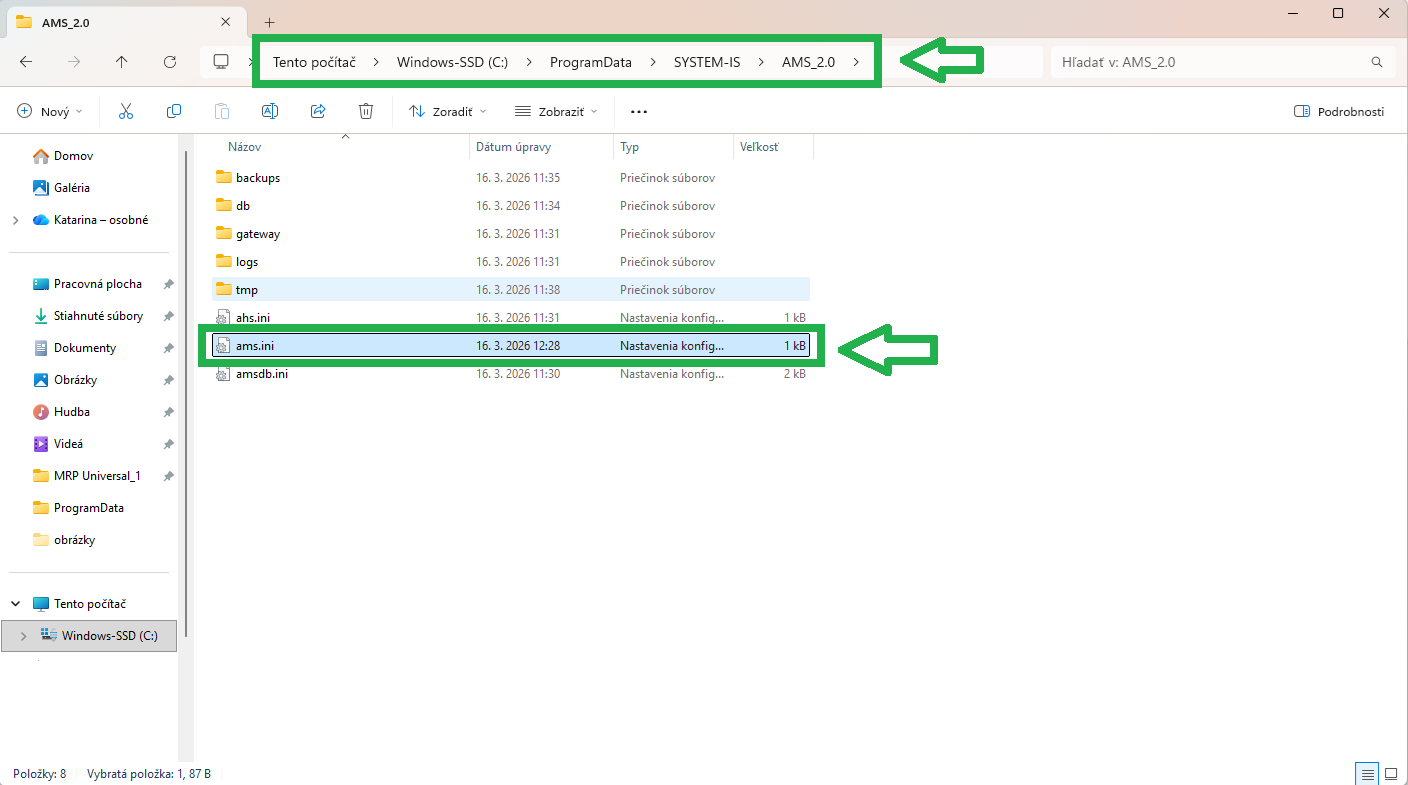Click the AMS_2.0 window tab

pos(110,22)
